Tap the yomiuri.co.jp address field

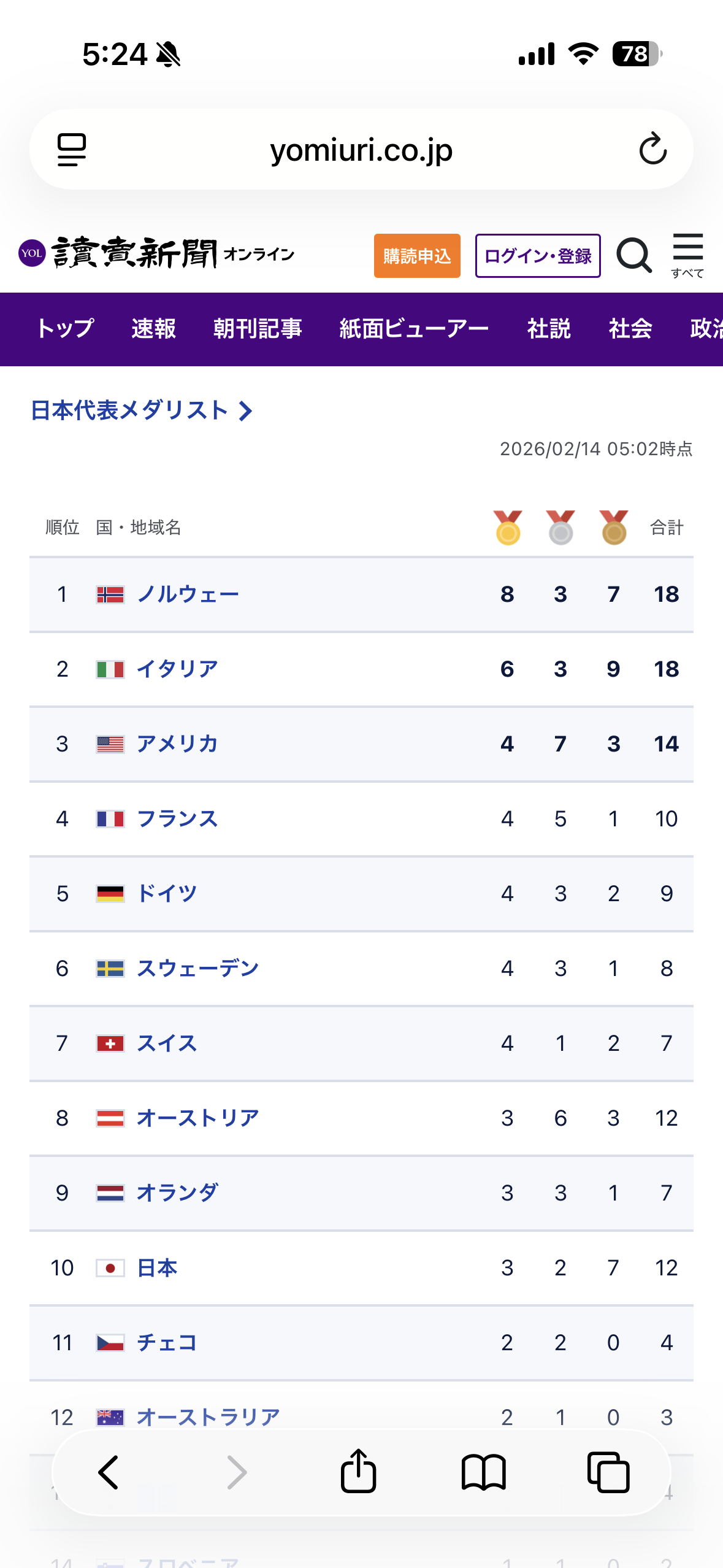pos(361,150)
